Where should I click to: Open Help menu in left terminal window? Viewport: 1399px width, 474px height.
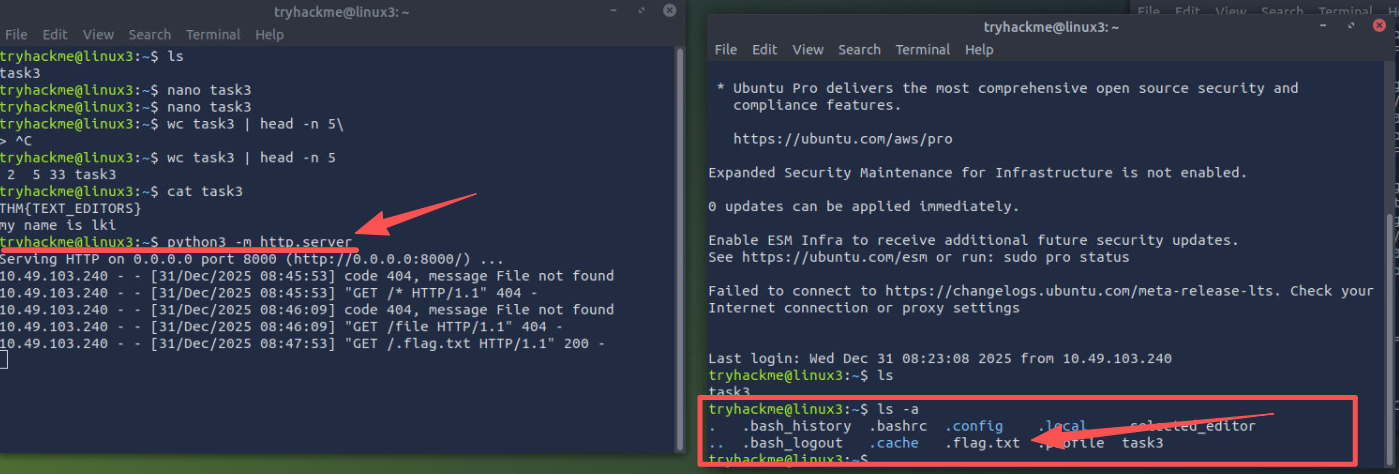pyautogui.click(x=270, y=34)
